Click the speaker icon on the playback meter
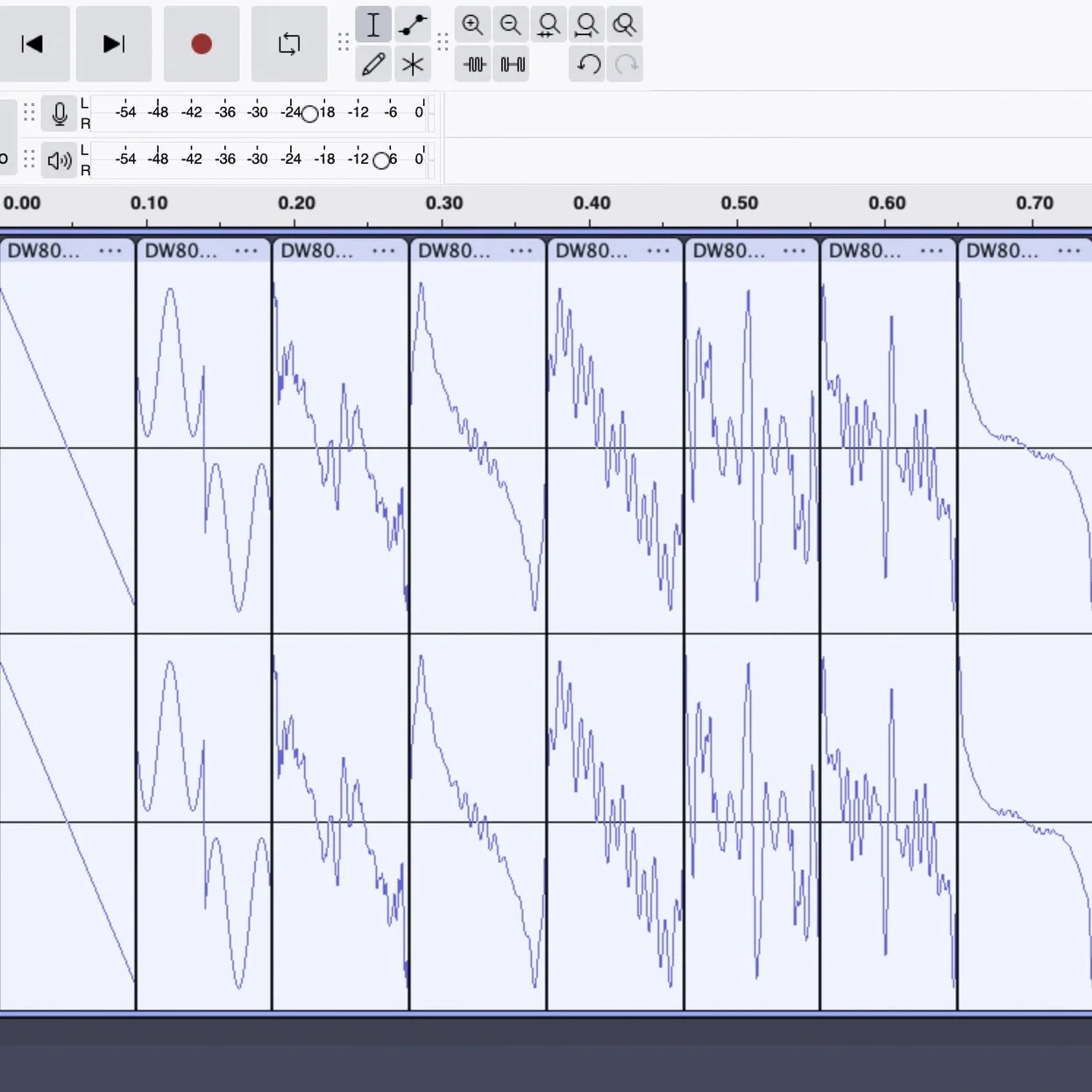 click(x=59, y=160)
